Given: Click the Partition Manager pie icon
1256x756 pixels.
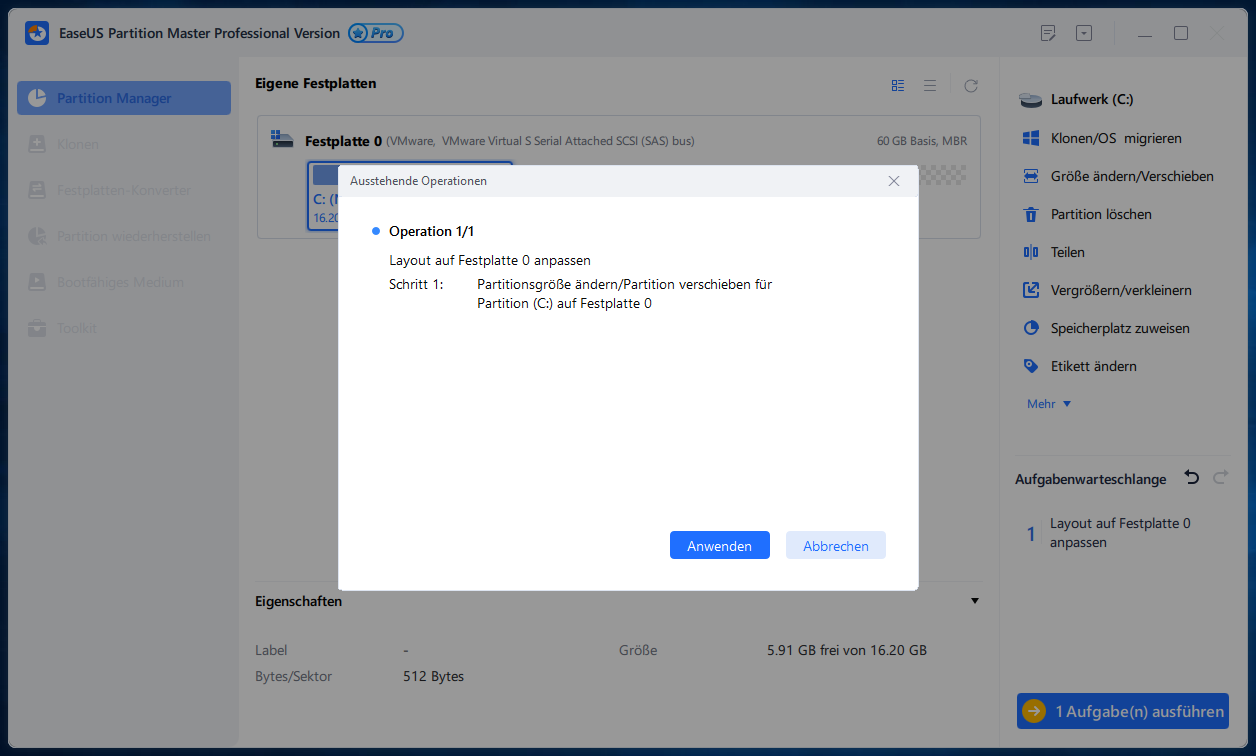Looking at the screenshot, I should point(37,98).
